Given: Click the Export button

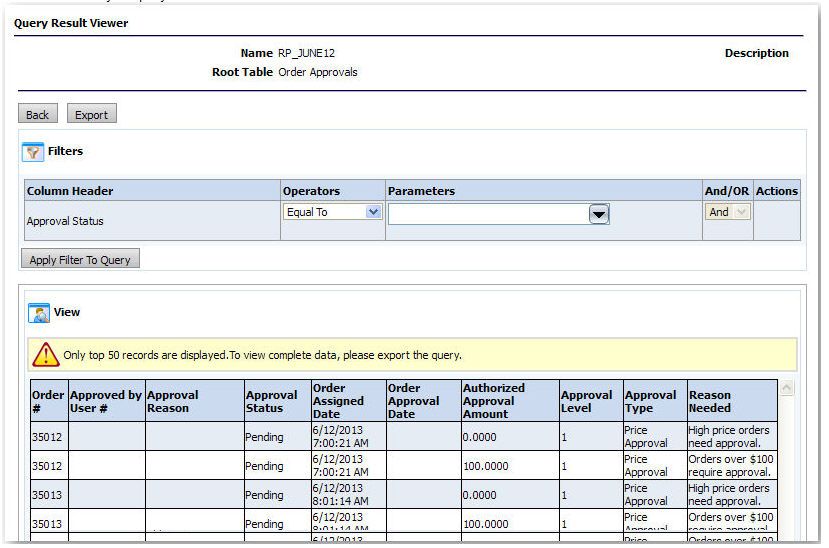Looking at the screenshot, I should point(91,115).
